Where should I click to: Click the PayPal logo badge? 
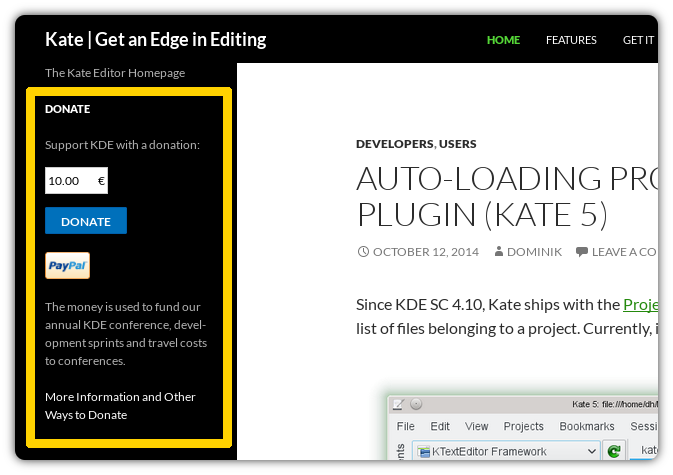point(67,266)
